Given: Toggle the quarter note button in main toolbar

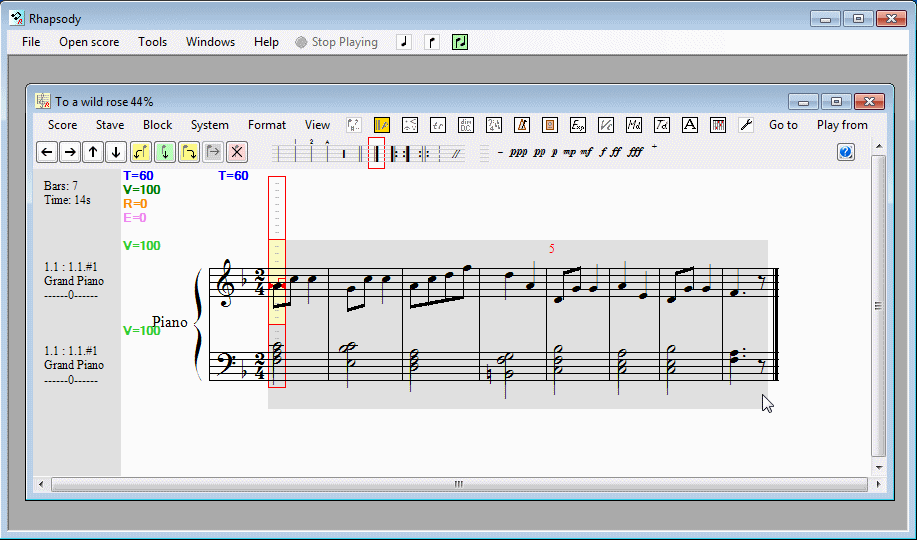Looking at the screenshot, I should click(x=403, y=42).
